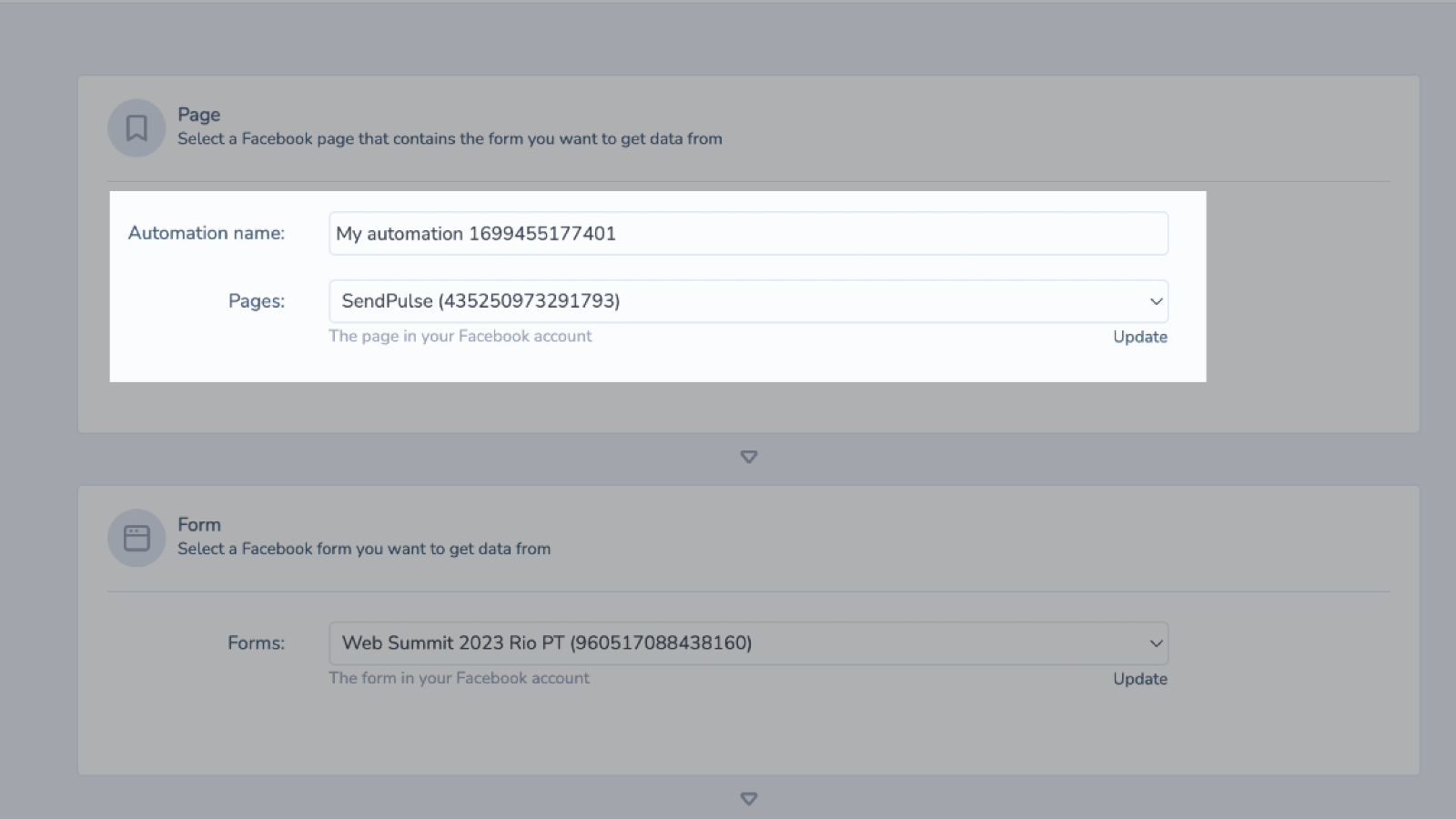The width and height of the screenshot is (1456, 819).
Task: Click Update link under the Forms dropdown
Action: click(x=1139, y=679)
